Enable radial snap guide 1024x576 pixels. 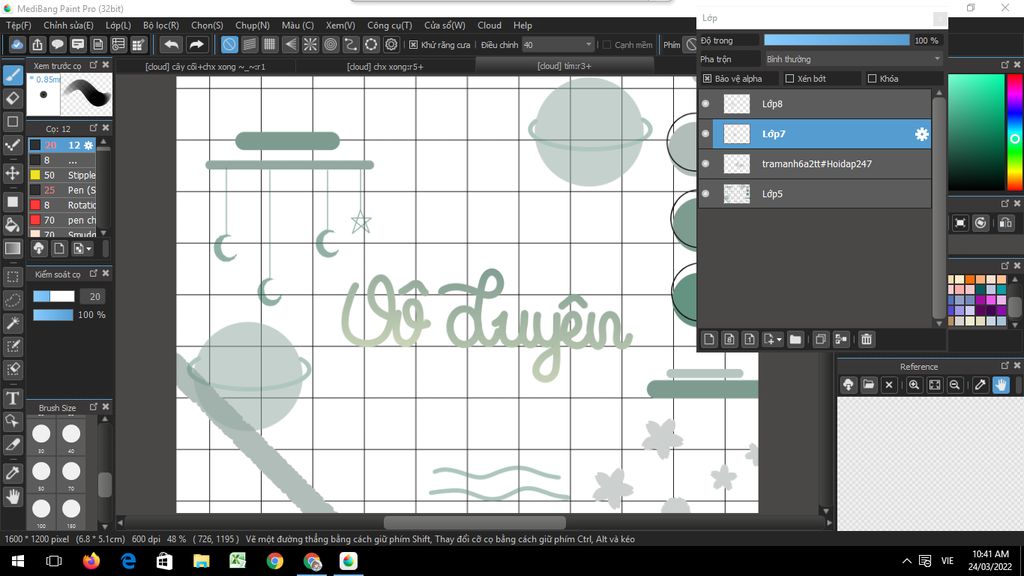tap(310, 44)
